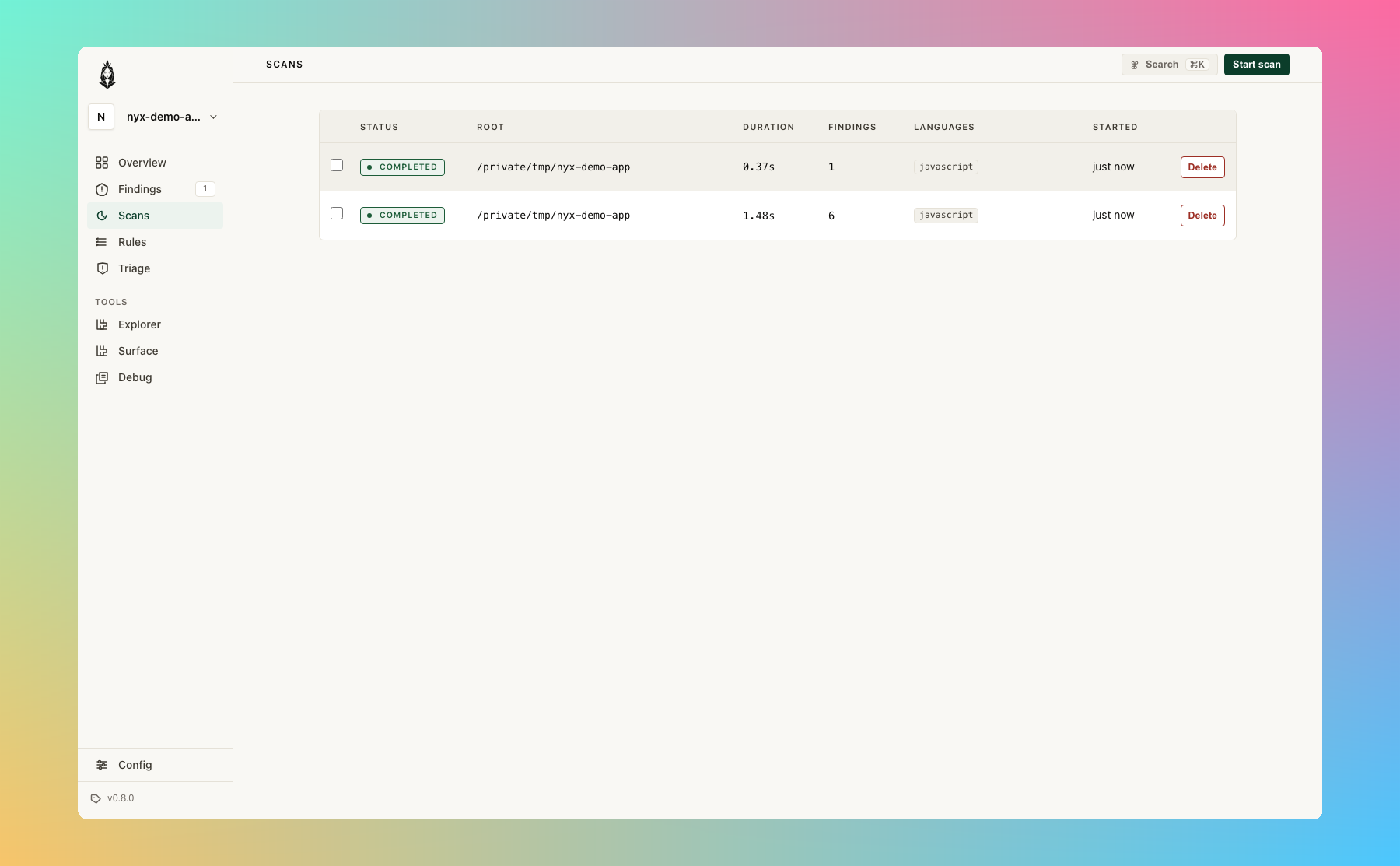Viewport: 1400px width, 866px height.
Task: Click javascript tag in 0.37s row
Action: (x=946, y=167)
